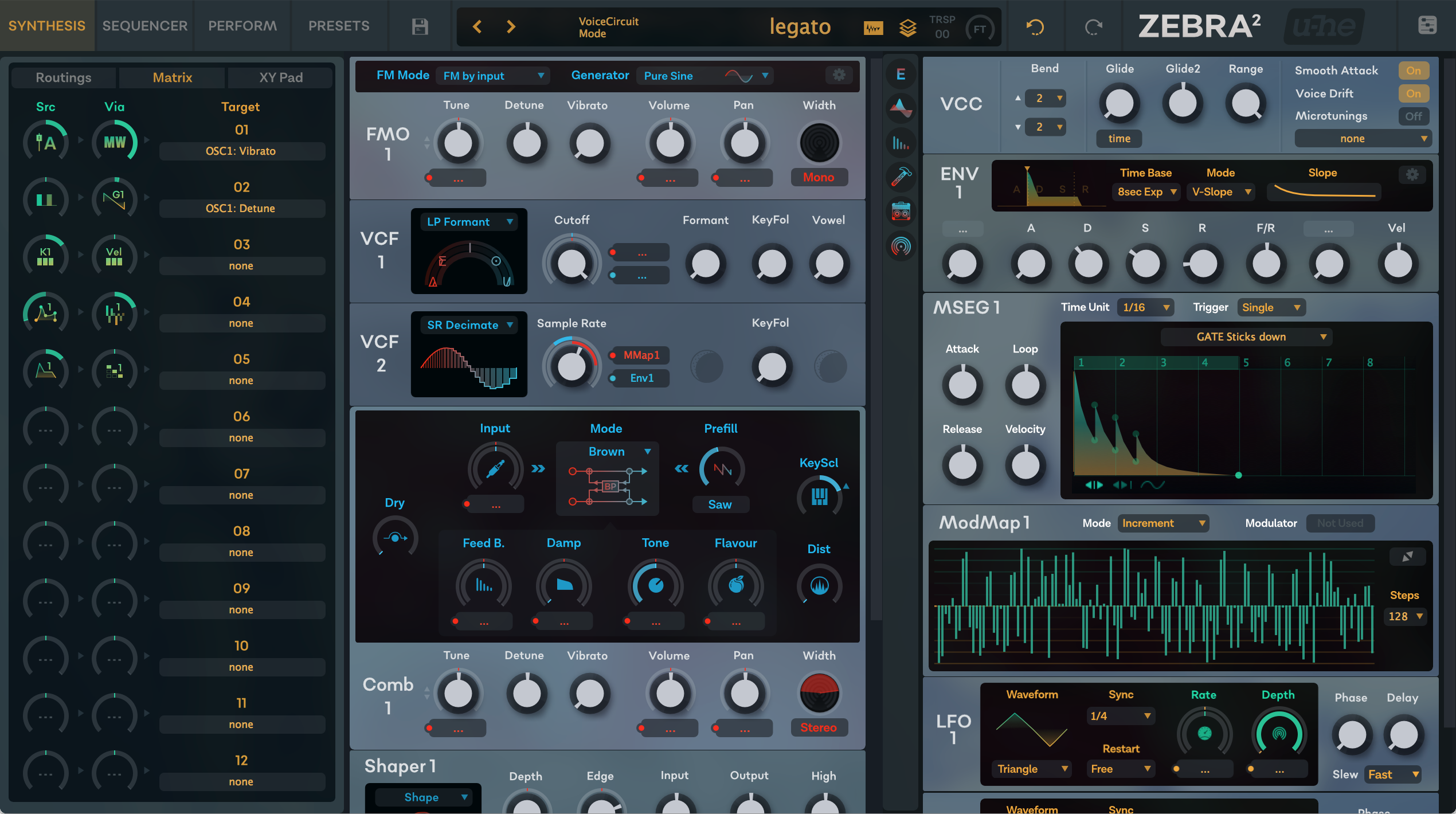The height and width of the screenshot is (814, 1456).
Task: Open VCF 2 SR Decimate type dropdown
Action: [x=468, y=325]
